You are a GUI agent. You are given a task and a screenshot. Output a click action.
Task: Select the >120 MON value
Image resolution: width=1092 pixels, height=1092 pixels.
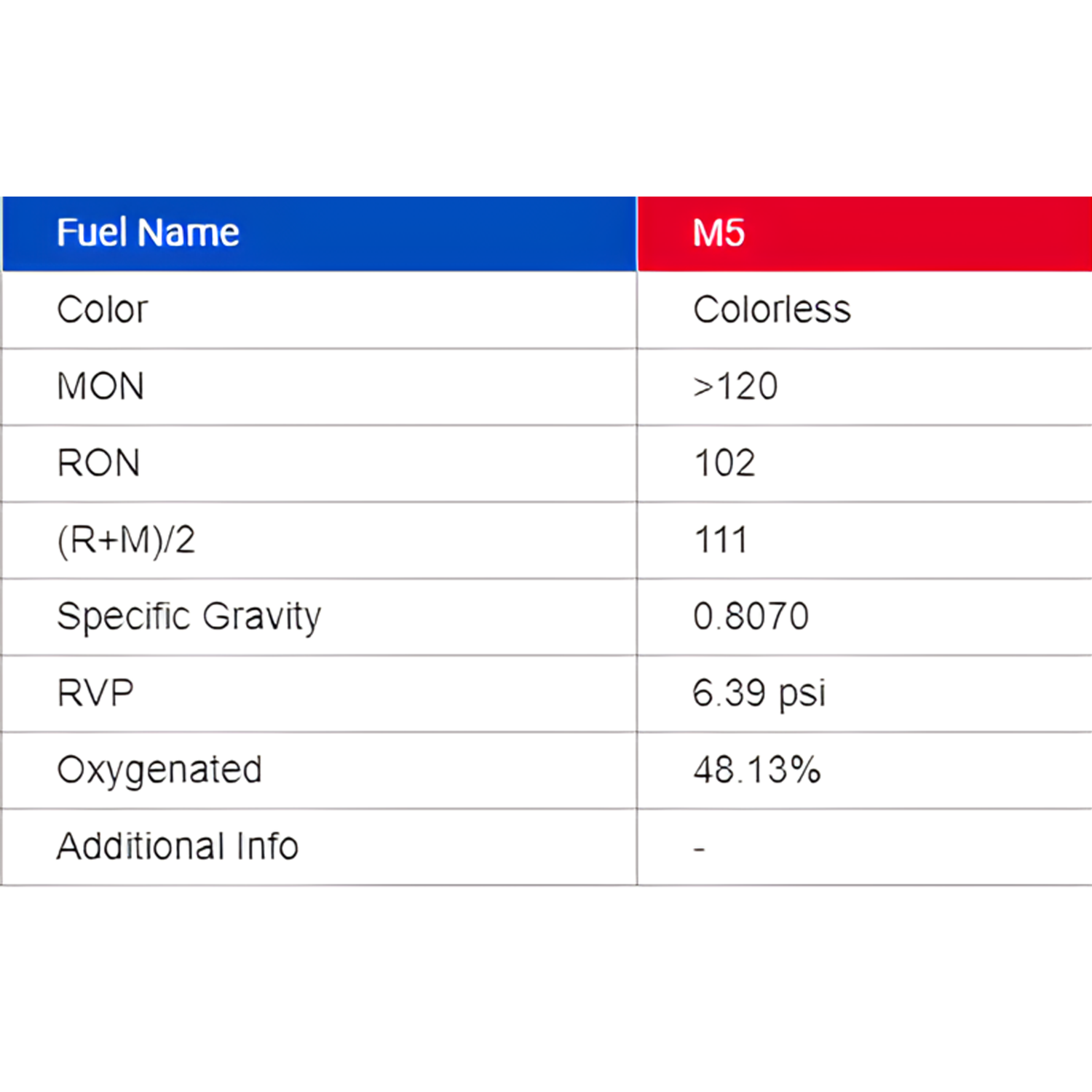click(x=735, y=387)
